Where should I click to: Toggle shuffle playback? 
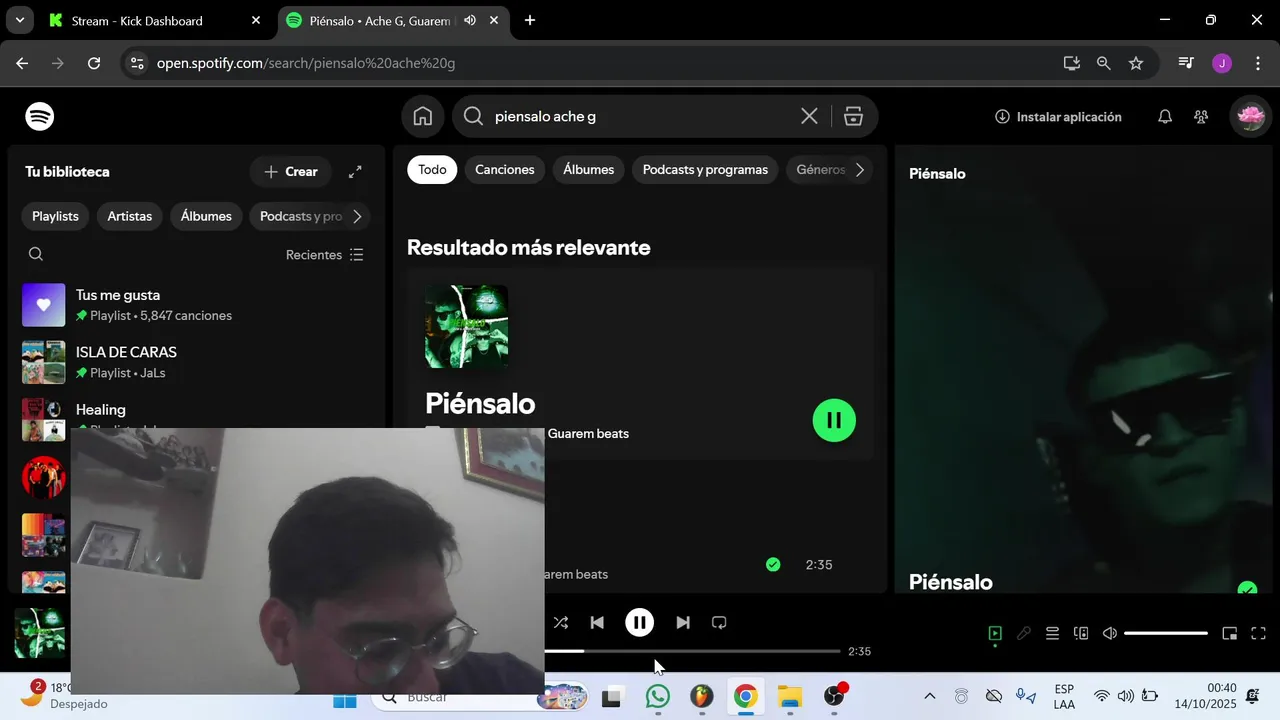tap(561, 623)
